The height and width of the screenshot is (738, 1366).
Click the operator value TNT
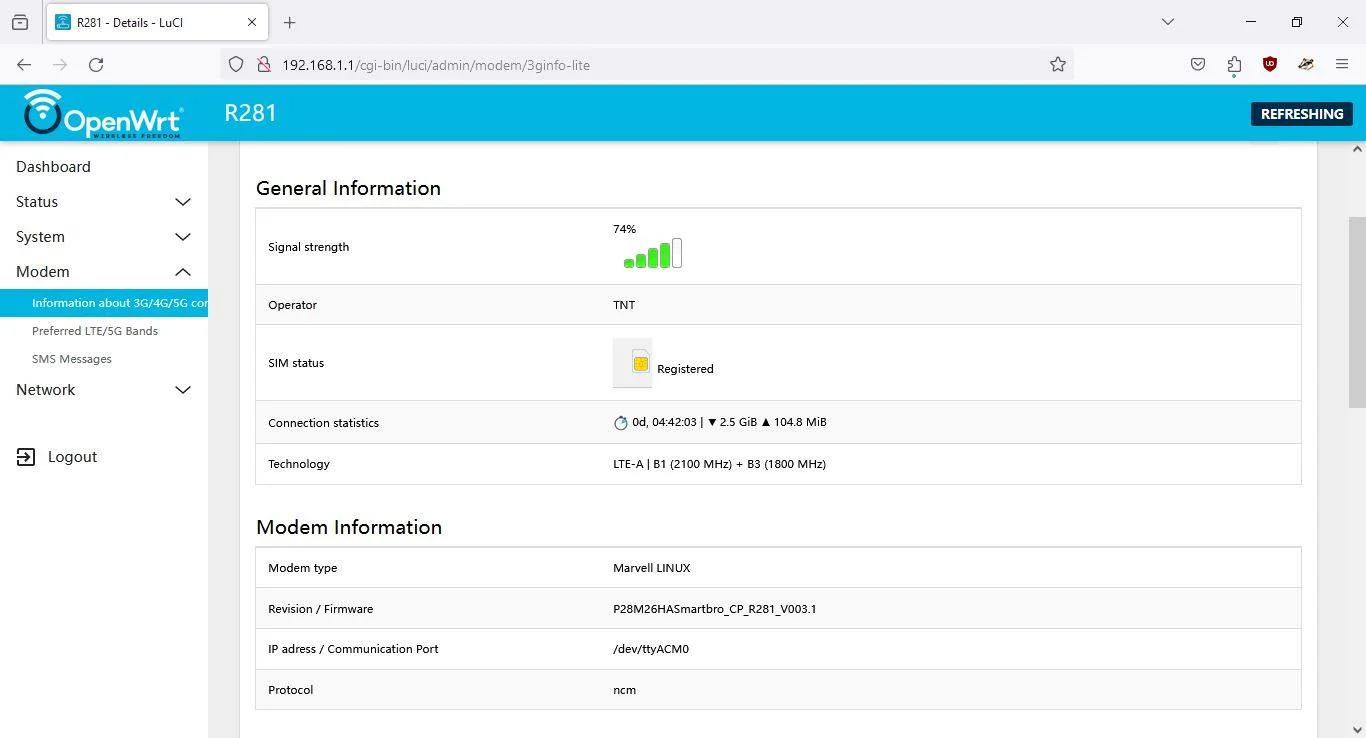624,305
